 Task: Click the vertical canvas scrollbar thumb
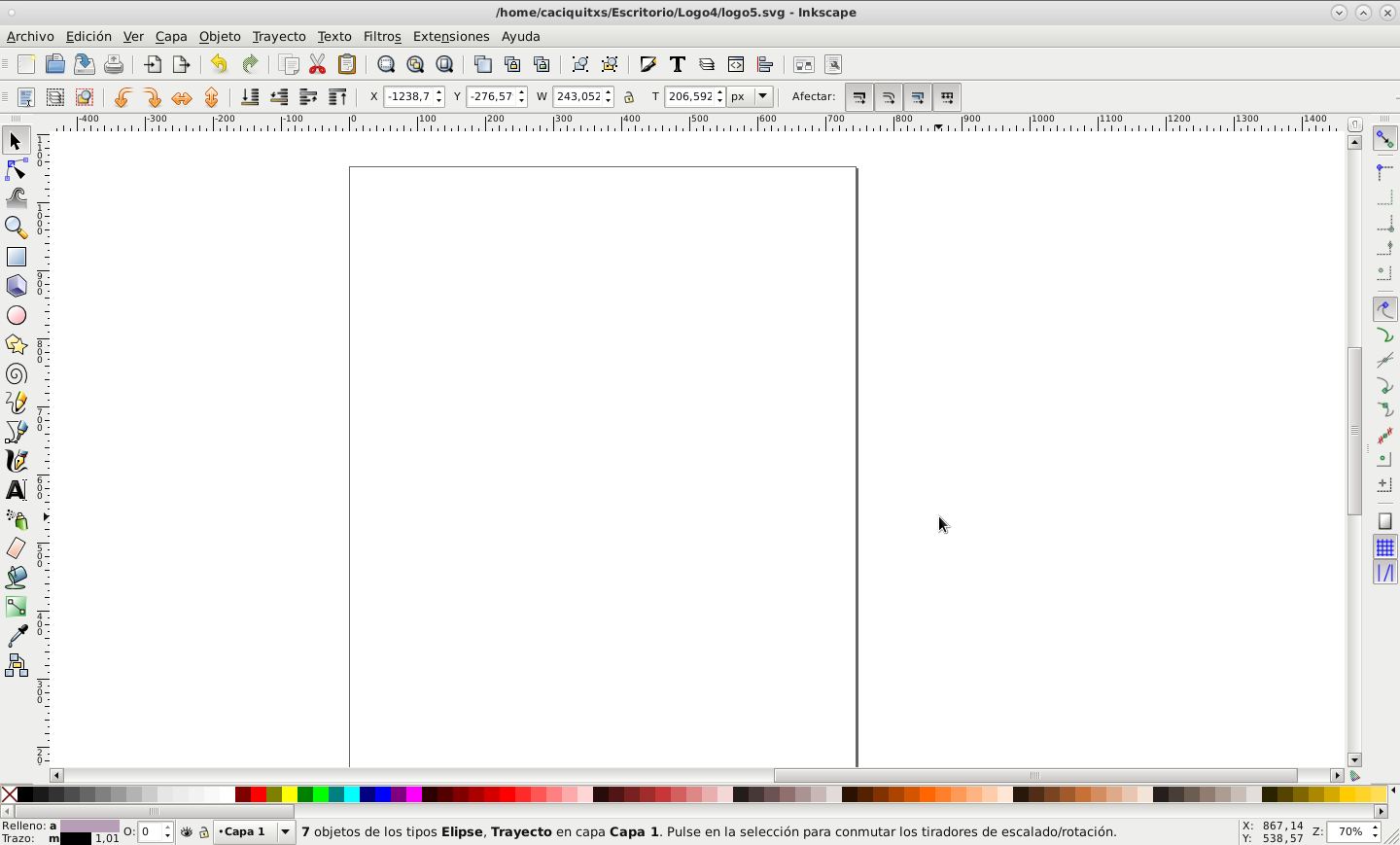1355,430
